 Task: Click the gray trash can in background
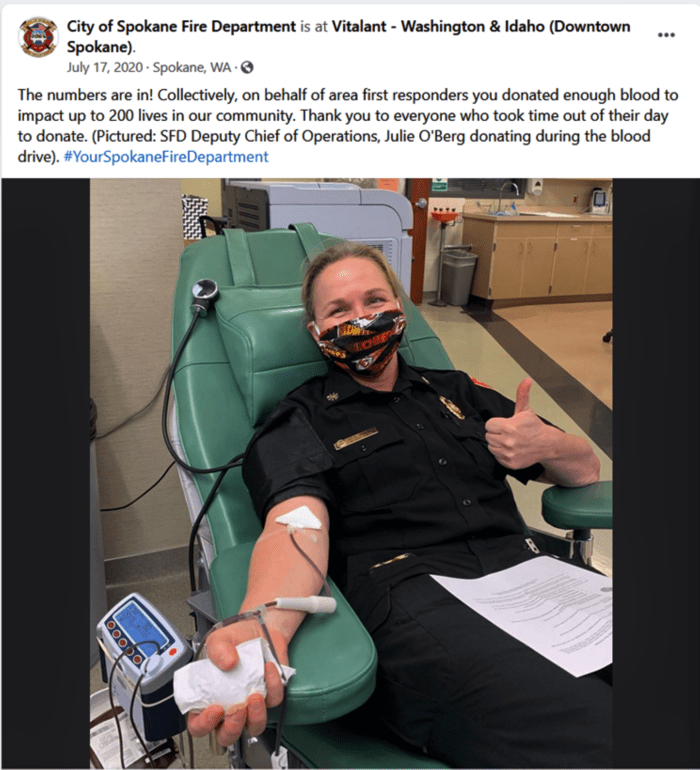tap(459, 277)
